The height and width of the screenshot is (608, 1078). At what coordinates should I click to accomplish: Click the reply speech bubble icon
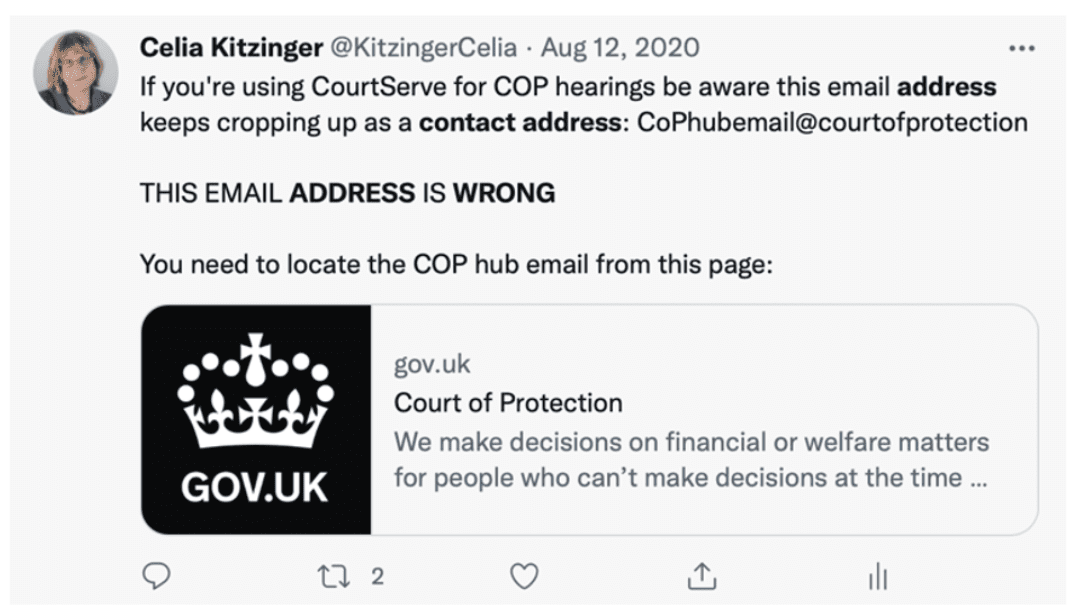[x=156, y=576]
